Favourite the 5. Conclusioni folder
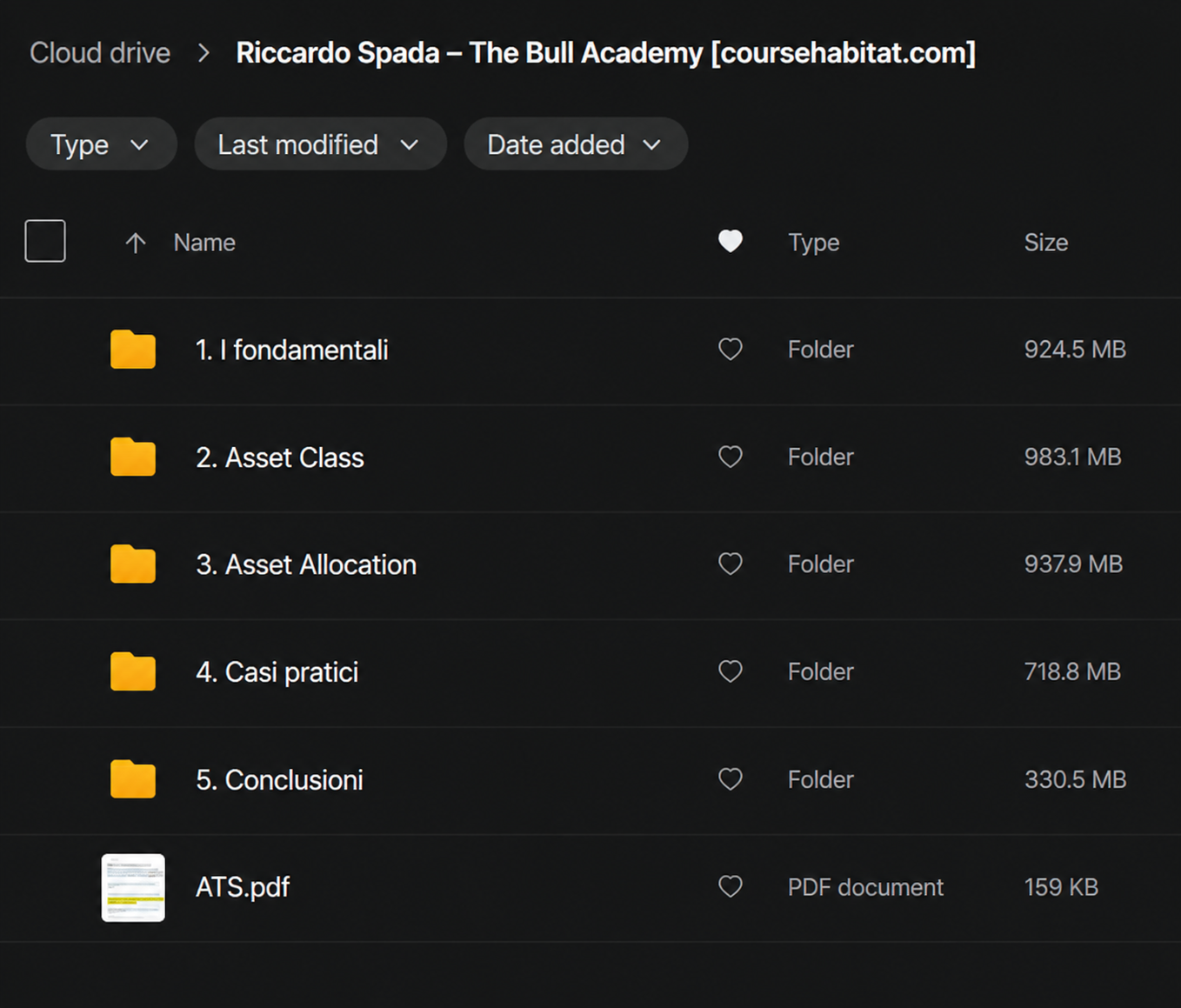Screen dimensions: 1181x1008 click(731, 779)
